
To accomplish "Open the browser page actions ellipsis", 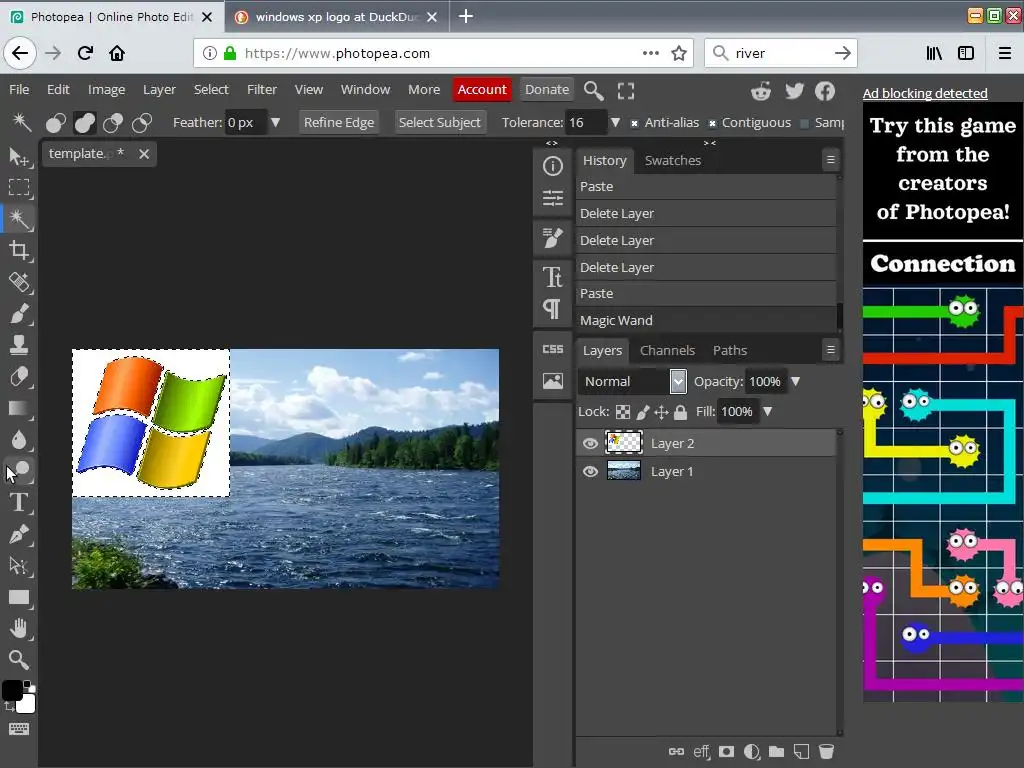I will [x=650, y=53].
